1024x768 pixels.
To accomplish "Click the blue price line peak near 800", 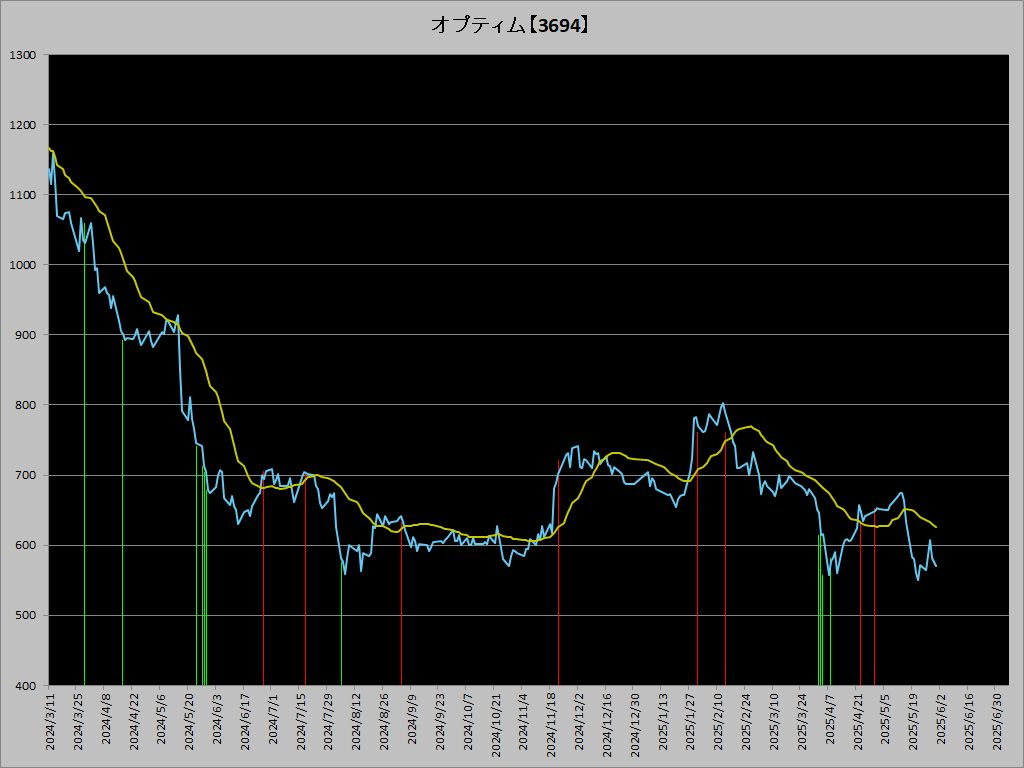I will pos(722,404).
